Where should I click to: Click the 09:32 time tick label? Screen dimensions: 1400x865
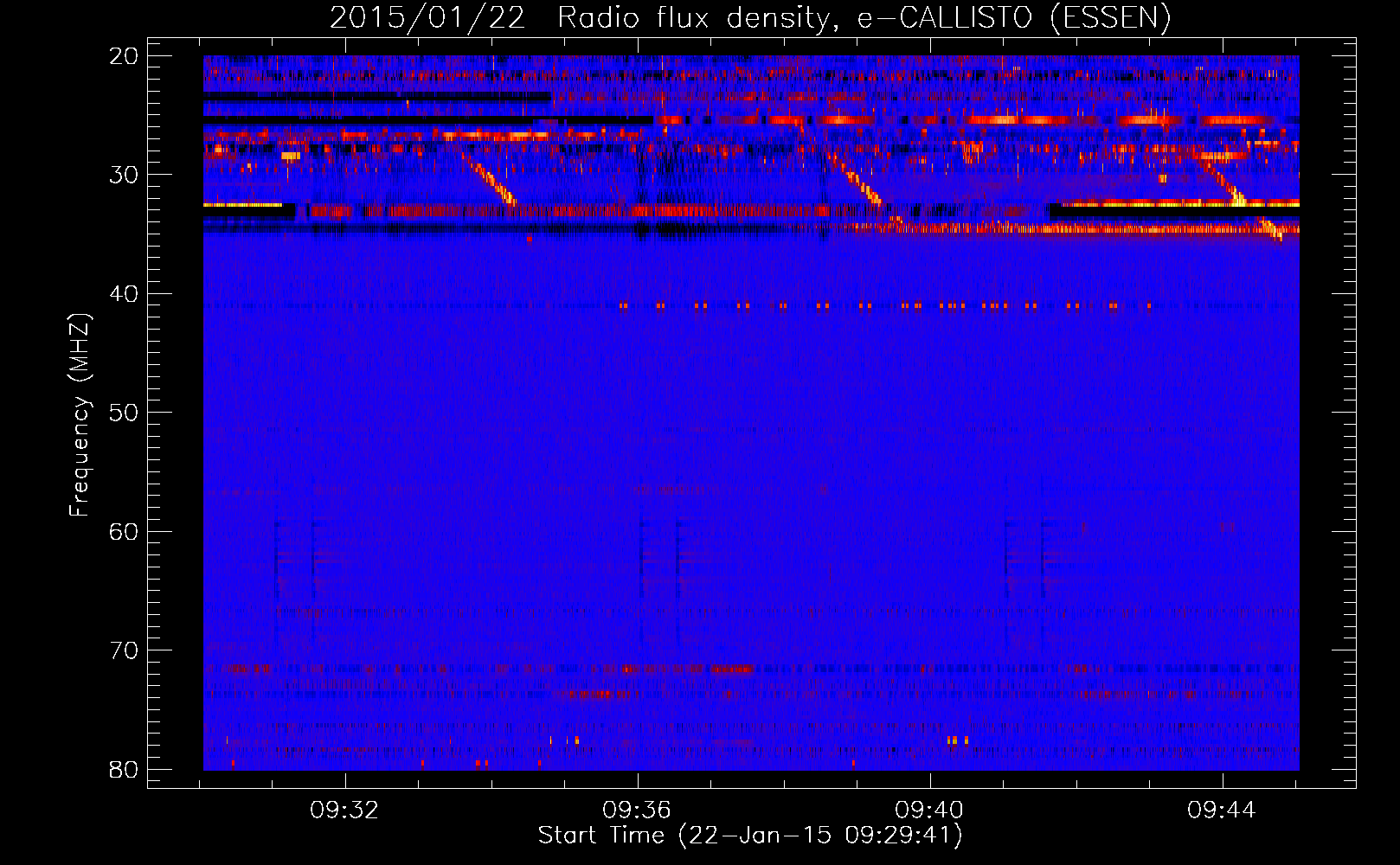pyautogui.click(x=345, y=811)
